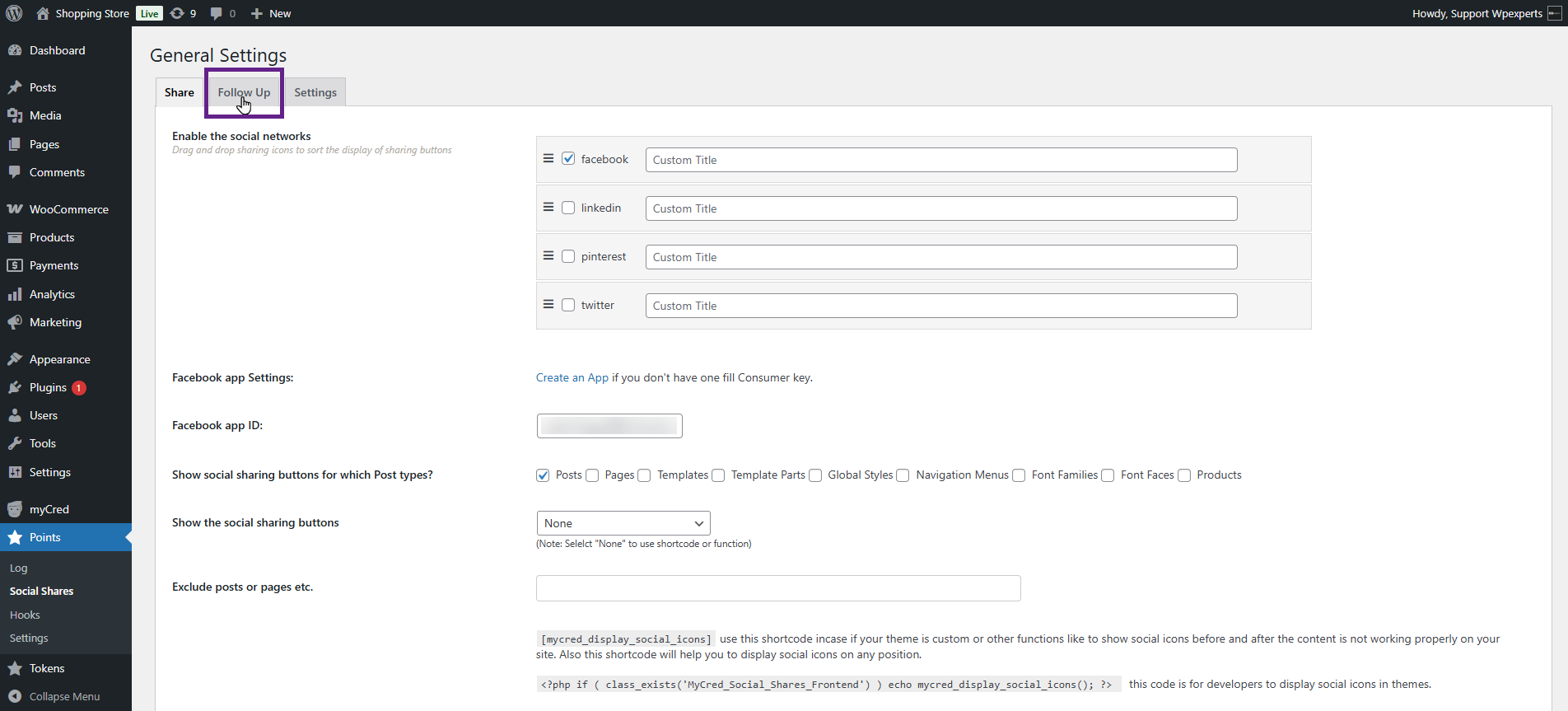The image size is (1568, 711).
Task: Click the pinterest Custom Title field
Action: [940, 257]
